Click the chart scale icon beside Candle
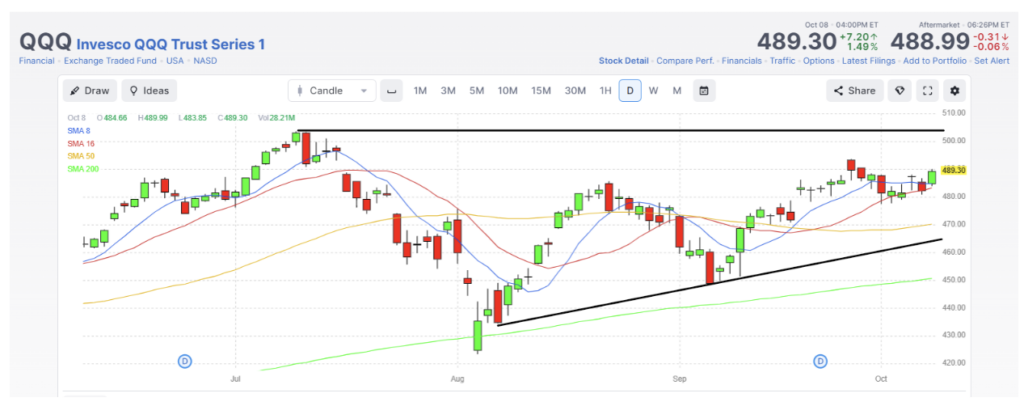1024x406 pixels. [392, 91]
